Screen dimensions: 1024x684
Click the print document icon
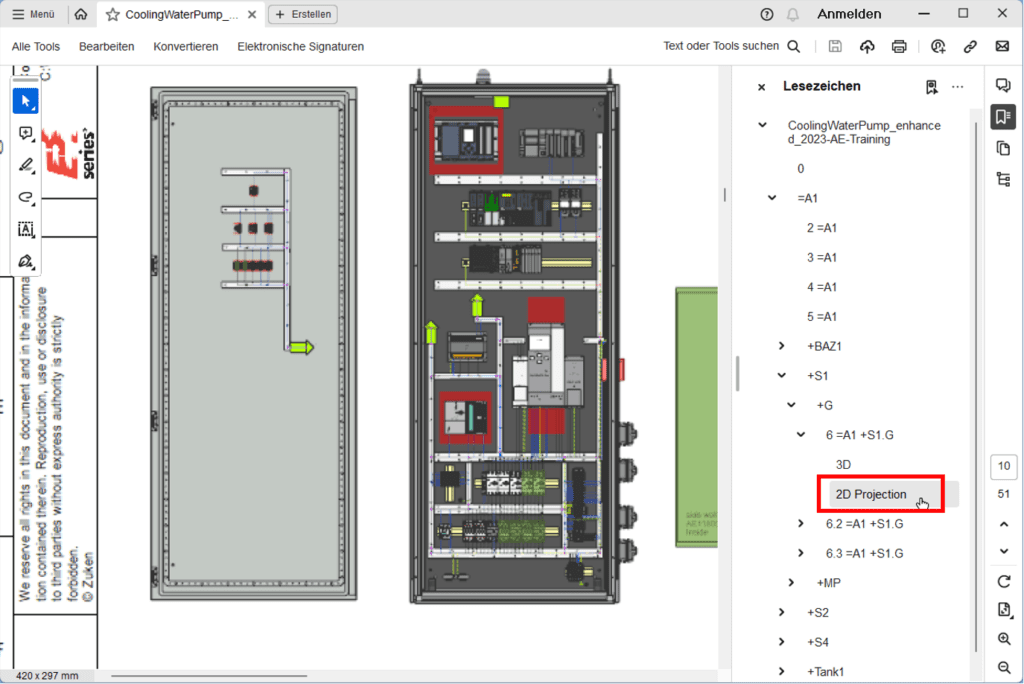(x=899, y=46)
